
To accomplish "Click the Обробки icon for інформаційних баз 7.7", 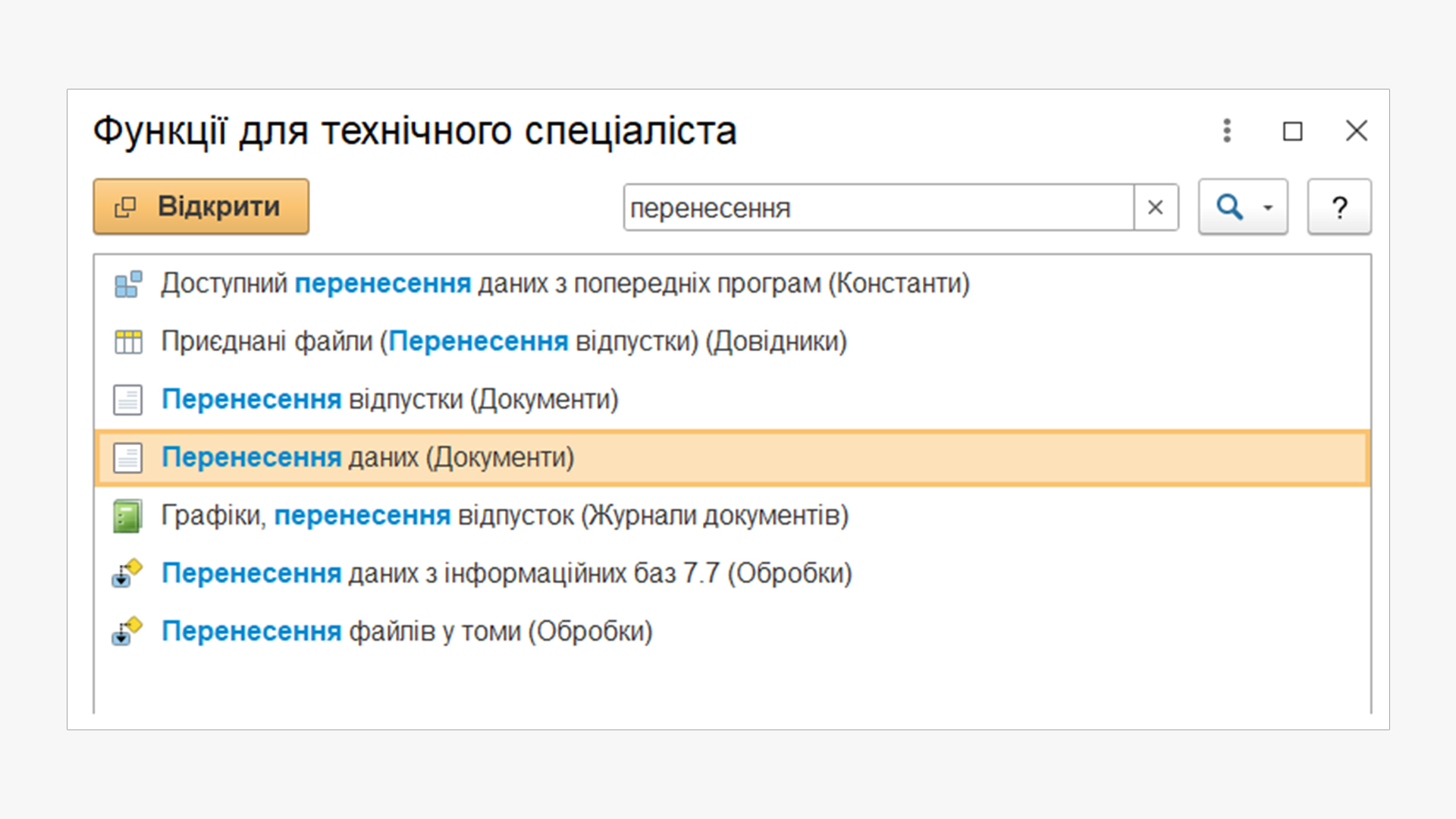I will [127, 574].
